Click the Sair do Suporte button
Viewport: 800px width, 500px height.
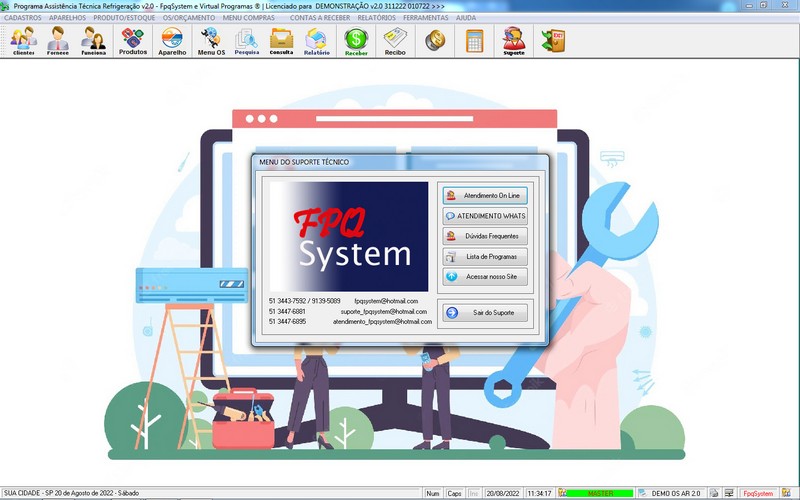coord(485,312)
